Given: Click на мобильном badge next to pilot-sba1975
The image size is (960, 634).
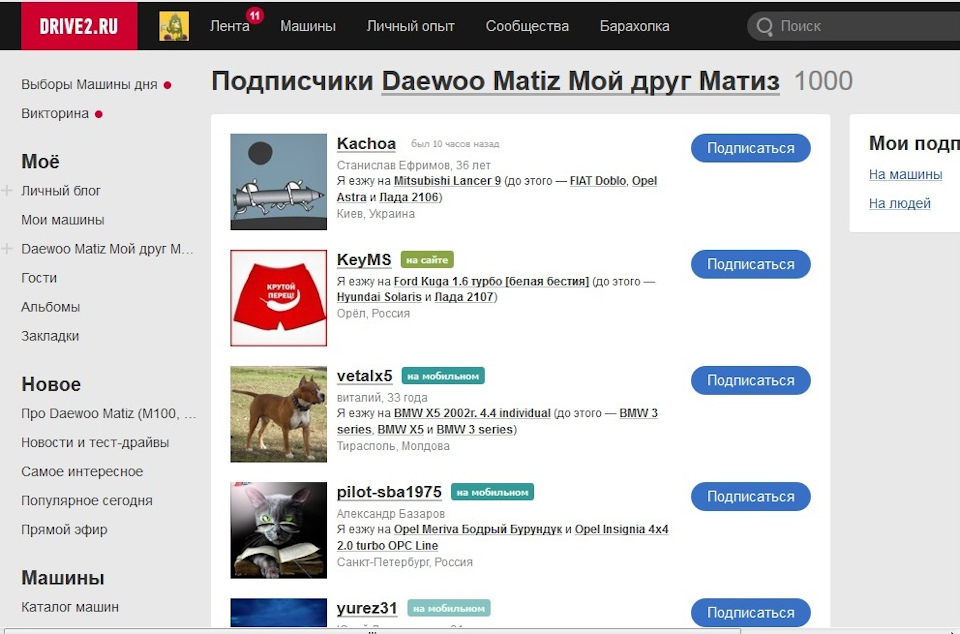Looking at the screenshot, I should tap(492, 492).
